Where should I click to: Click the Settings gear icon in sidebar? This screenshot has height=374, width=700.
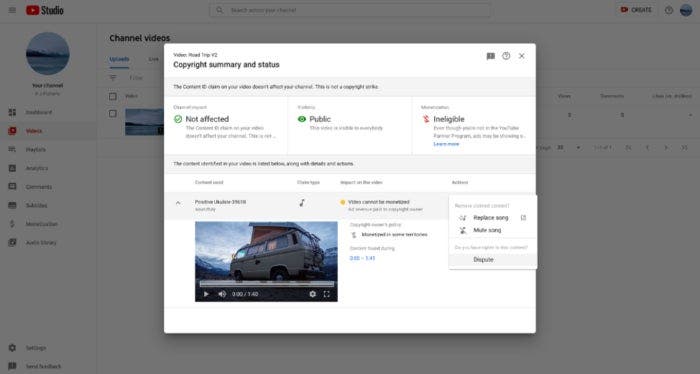click(x=12, y=348)
